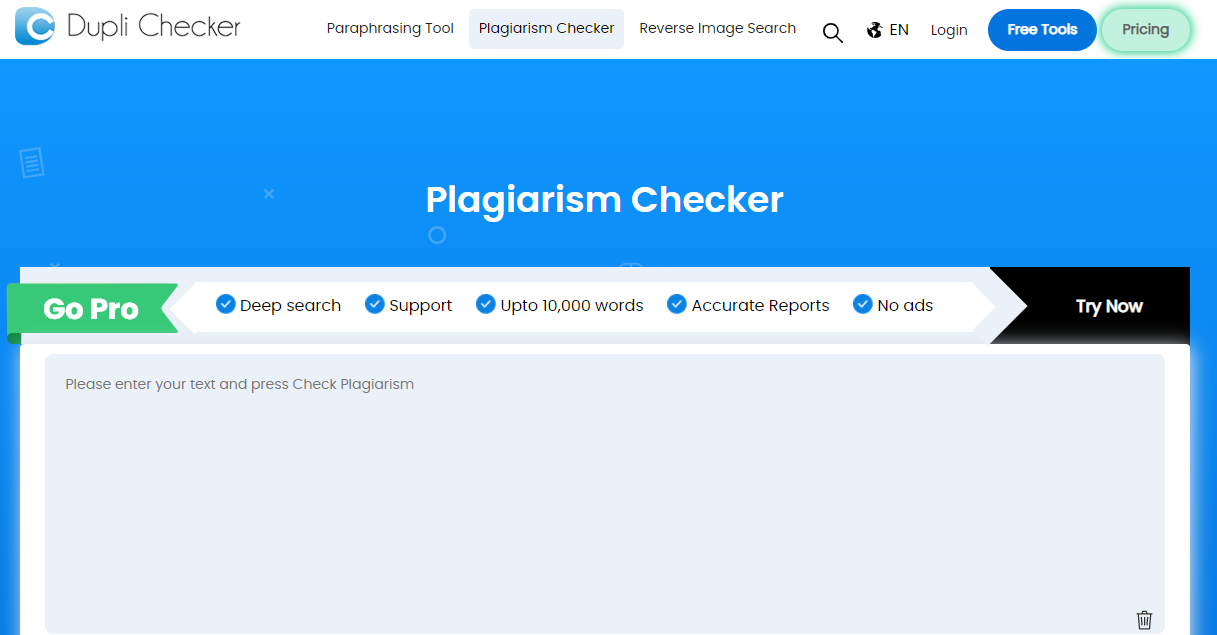Viewport: 1217px width, 635px height.
Task: View the Pricing page
Action: (1146, 30)
